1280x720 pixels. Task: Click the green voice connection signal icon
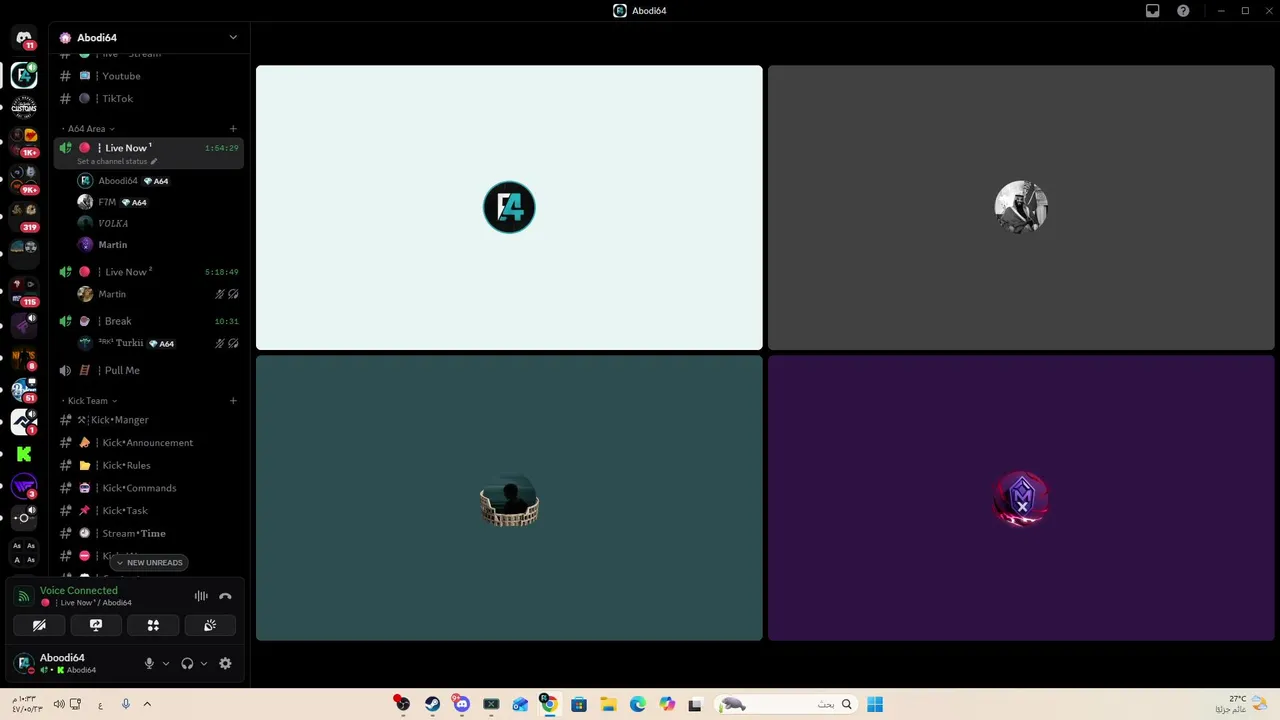(x=24, y=596)
